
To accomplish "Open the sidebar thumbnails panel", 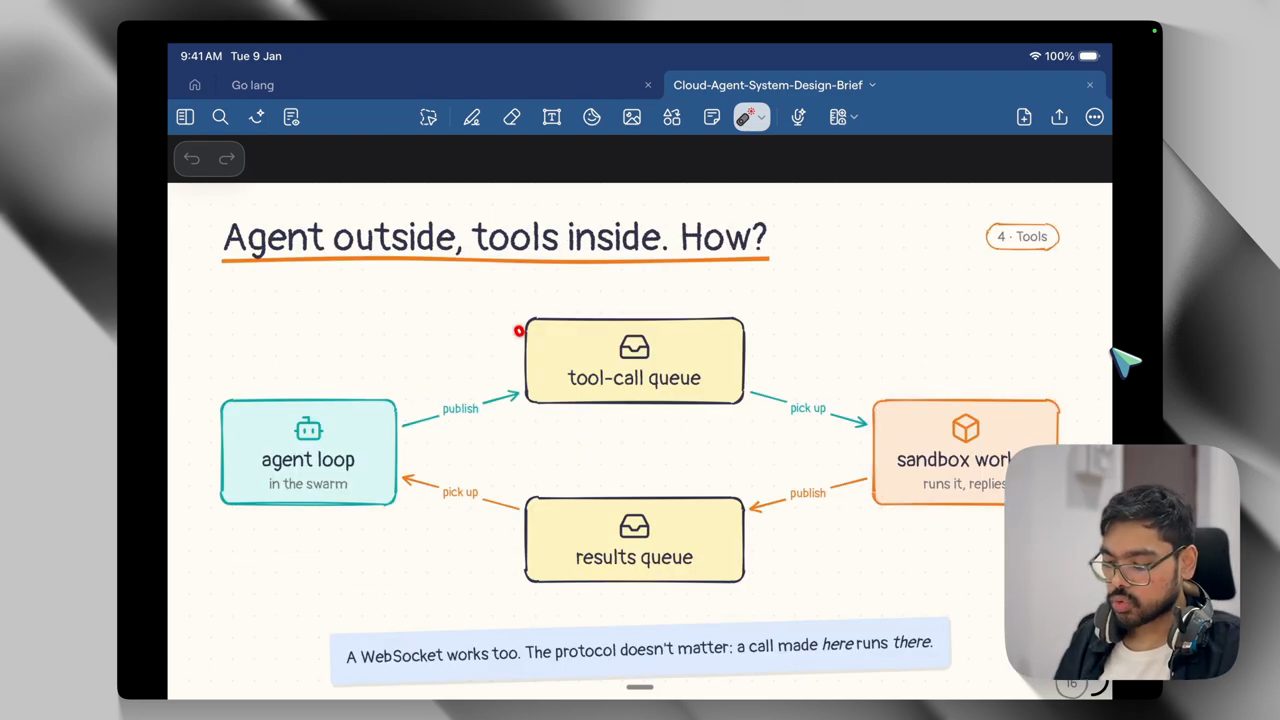I will click(185, 117).
